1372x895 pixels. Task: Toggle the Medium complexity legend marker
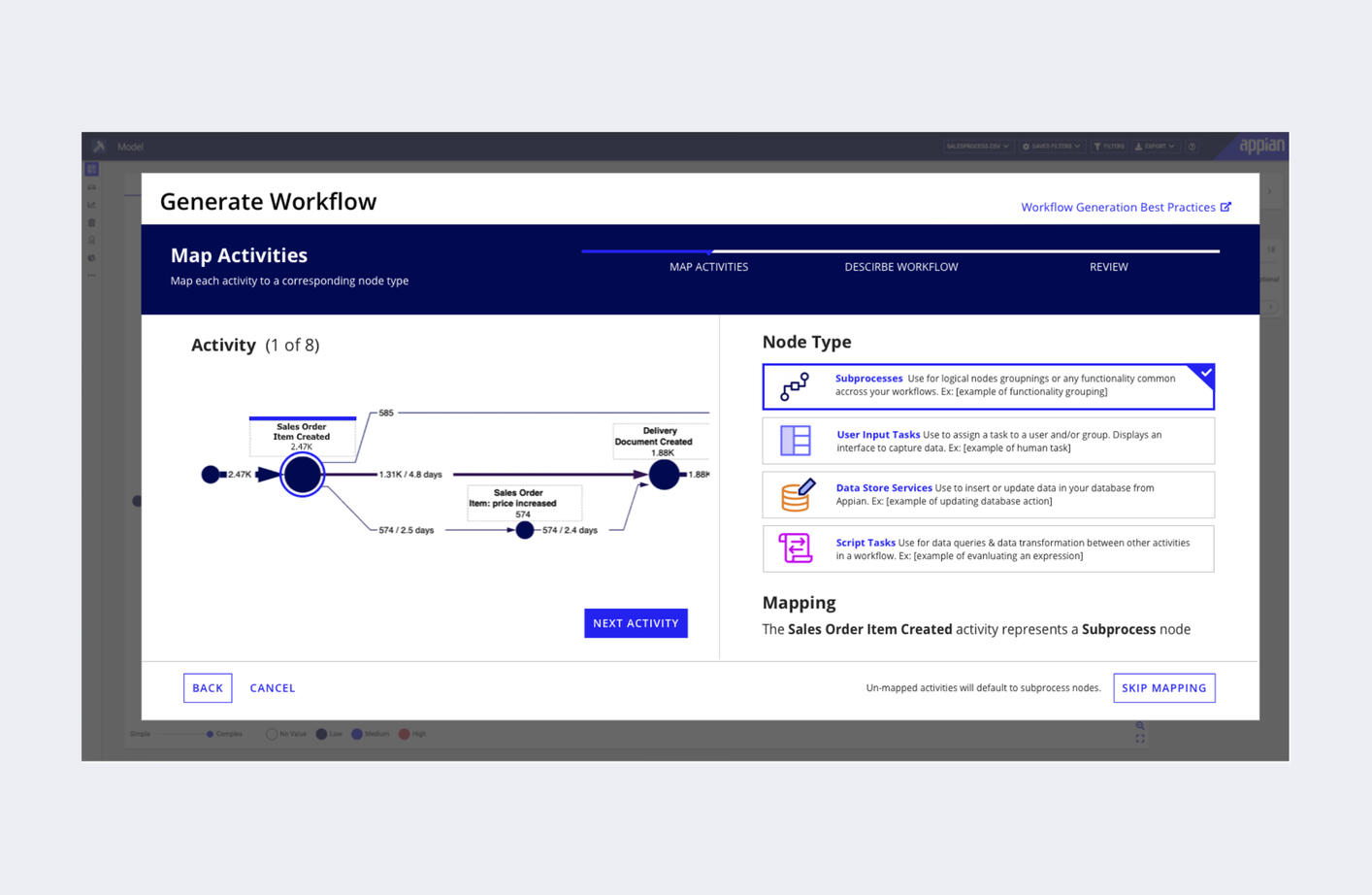pyautogui.click(x=356, y=734)
